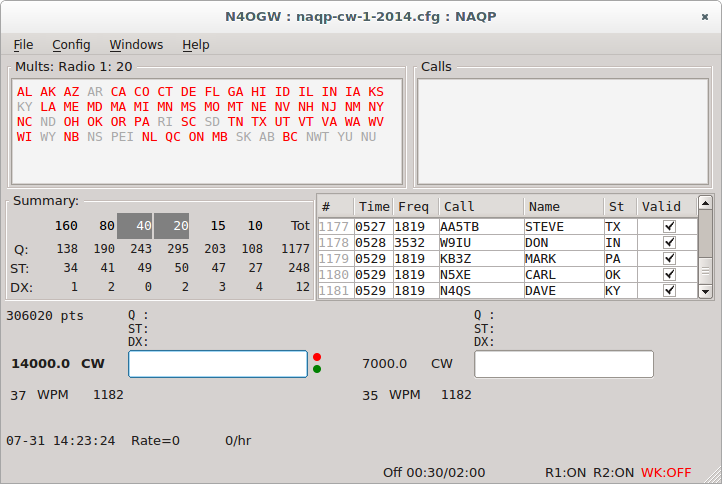Click frequency 3532 in the log
722x484 pixels.
(x=409, y=243)
